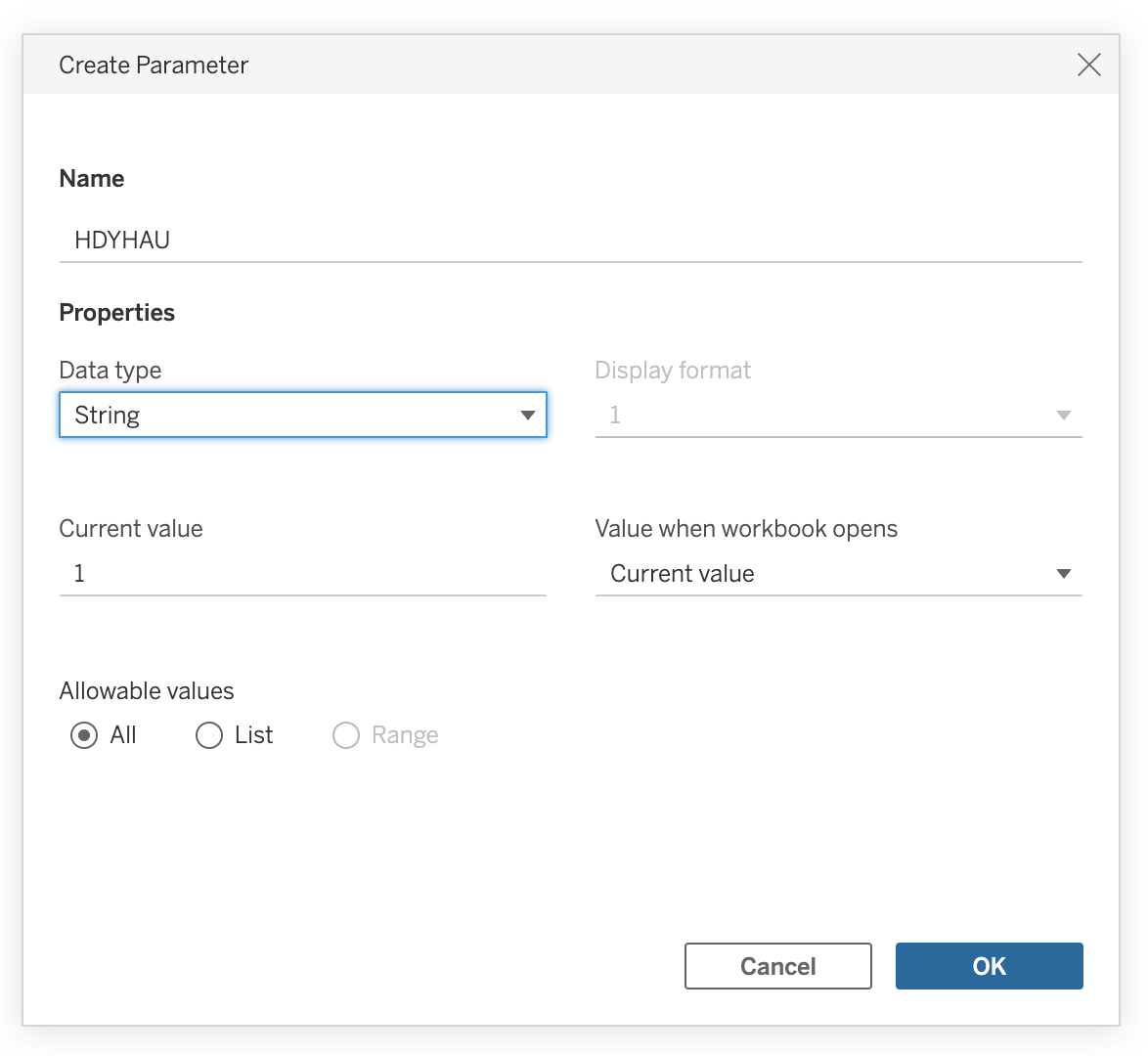Viewport: 1148px width, 1056px height.
Task: Close the Create Parameter dialog
Action: (x=1088, y=66)
